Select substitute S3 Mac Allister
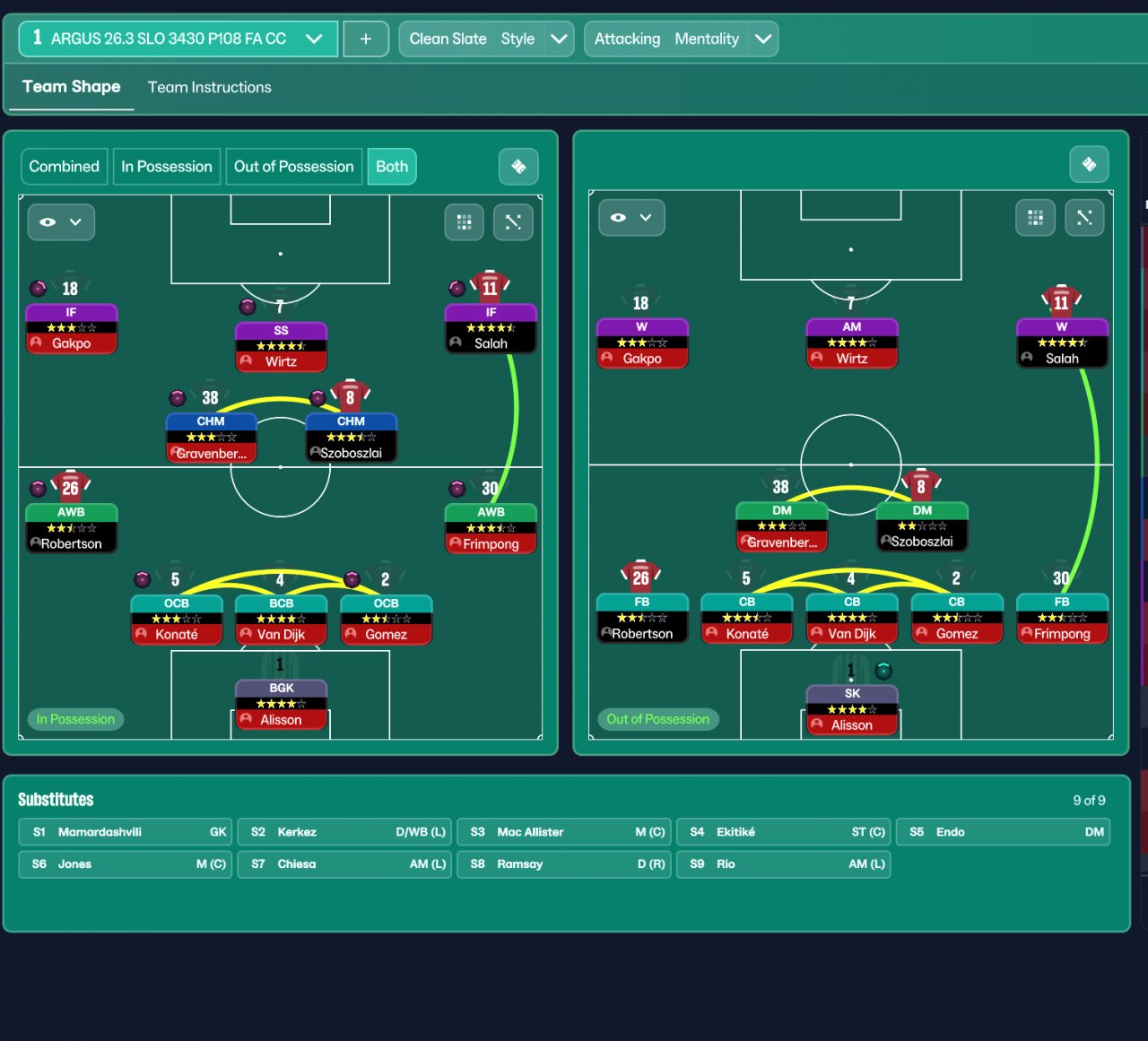Viewport: 1148px width, 1041px height. (564, 832)
